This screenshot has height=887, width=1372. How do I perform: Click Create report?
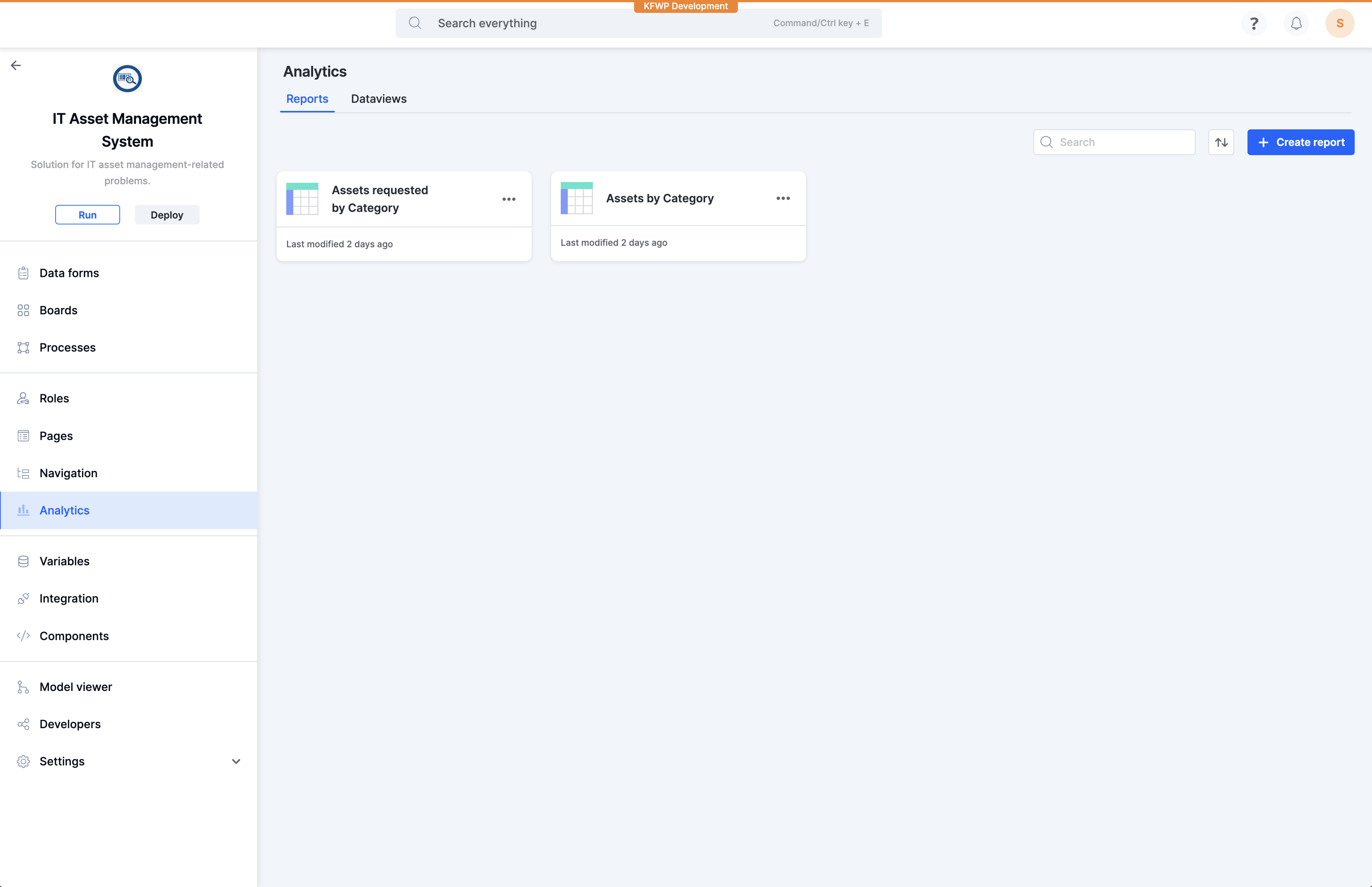(1301, 142)
